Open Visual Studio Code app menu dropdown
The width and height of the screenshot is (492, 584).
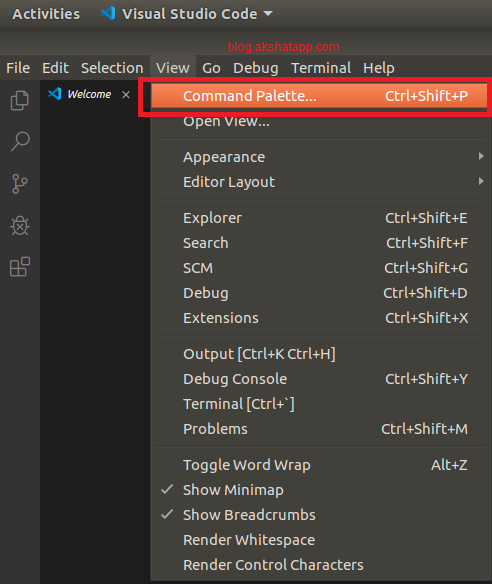coord(187,14)
